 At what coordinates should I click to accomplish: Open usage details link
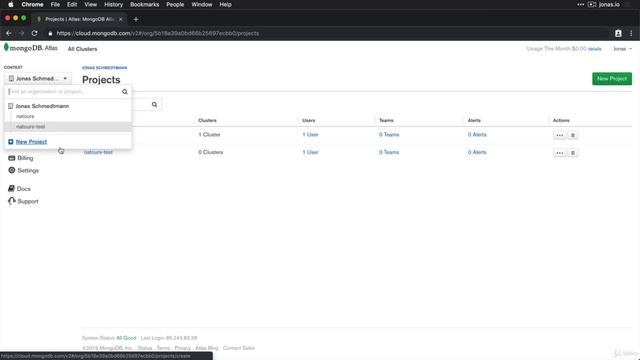[595, 49]
